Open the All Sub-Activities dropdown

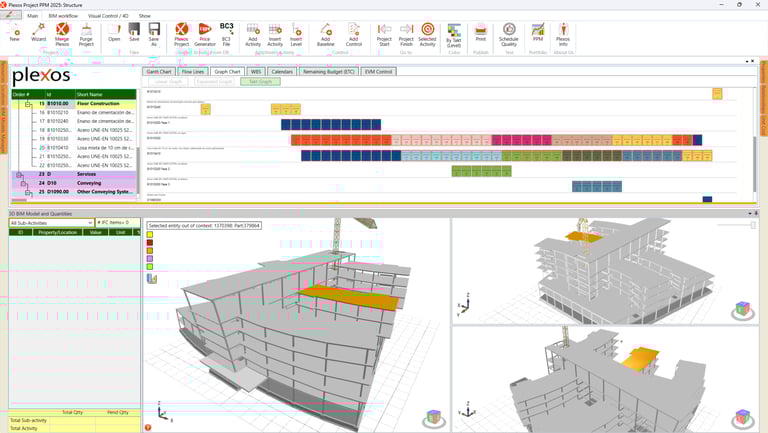coord(51,223)
